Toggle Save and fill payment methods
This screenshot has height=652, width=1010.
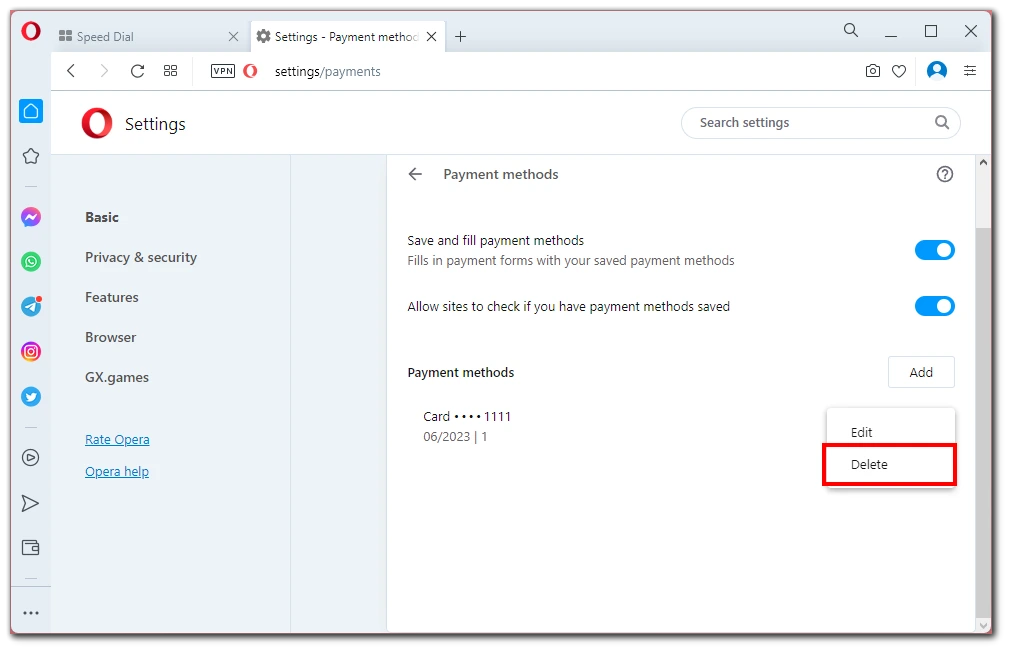tap(935, 250)
